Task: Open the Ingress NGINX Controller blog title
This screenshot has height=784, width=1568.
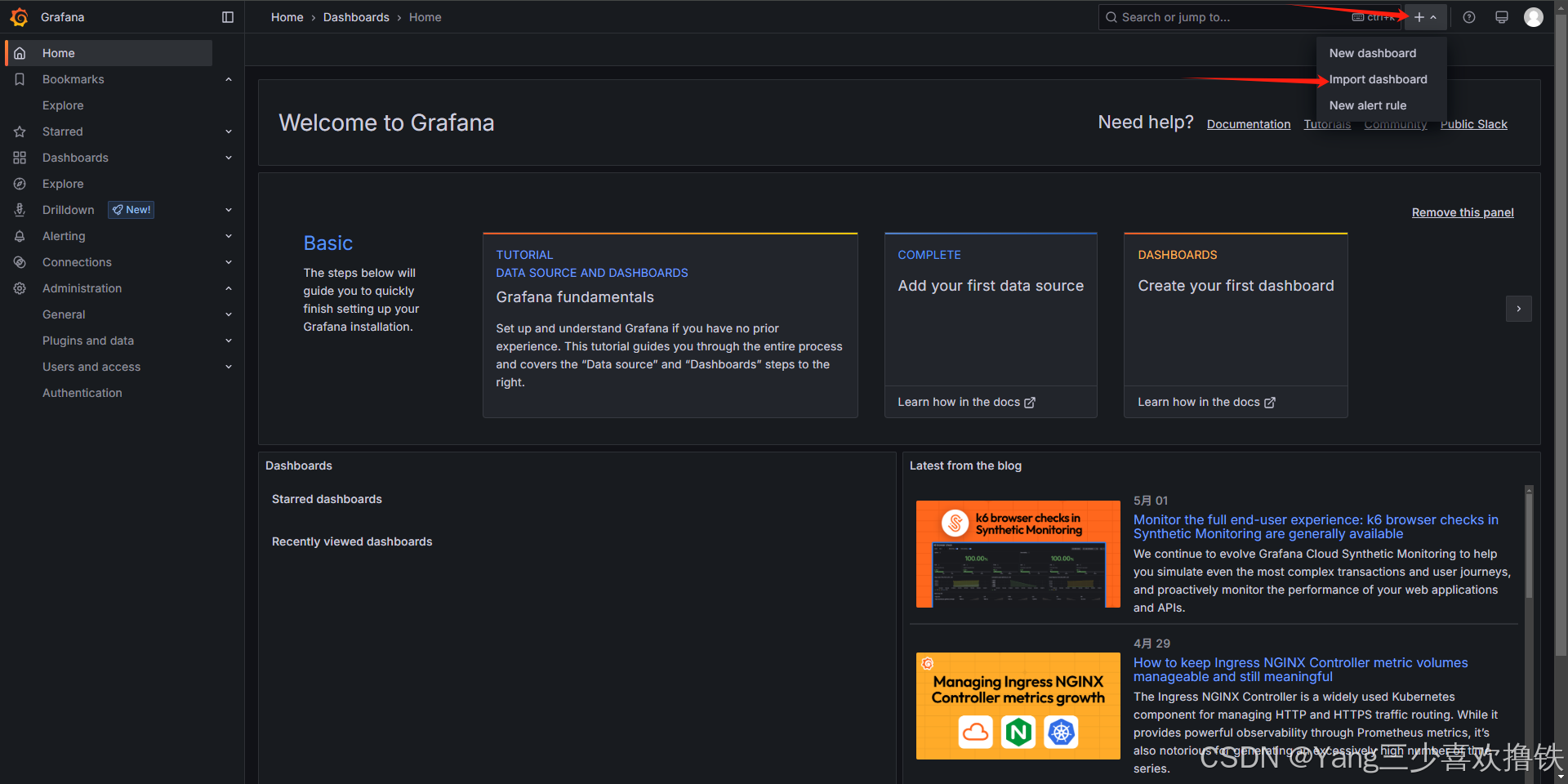Action: coord(1301,670)
